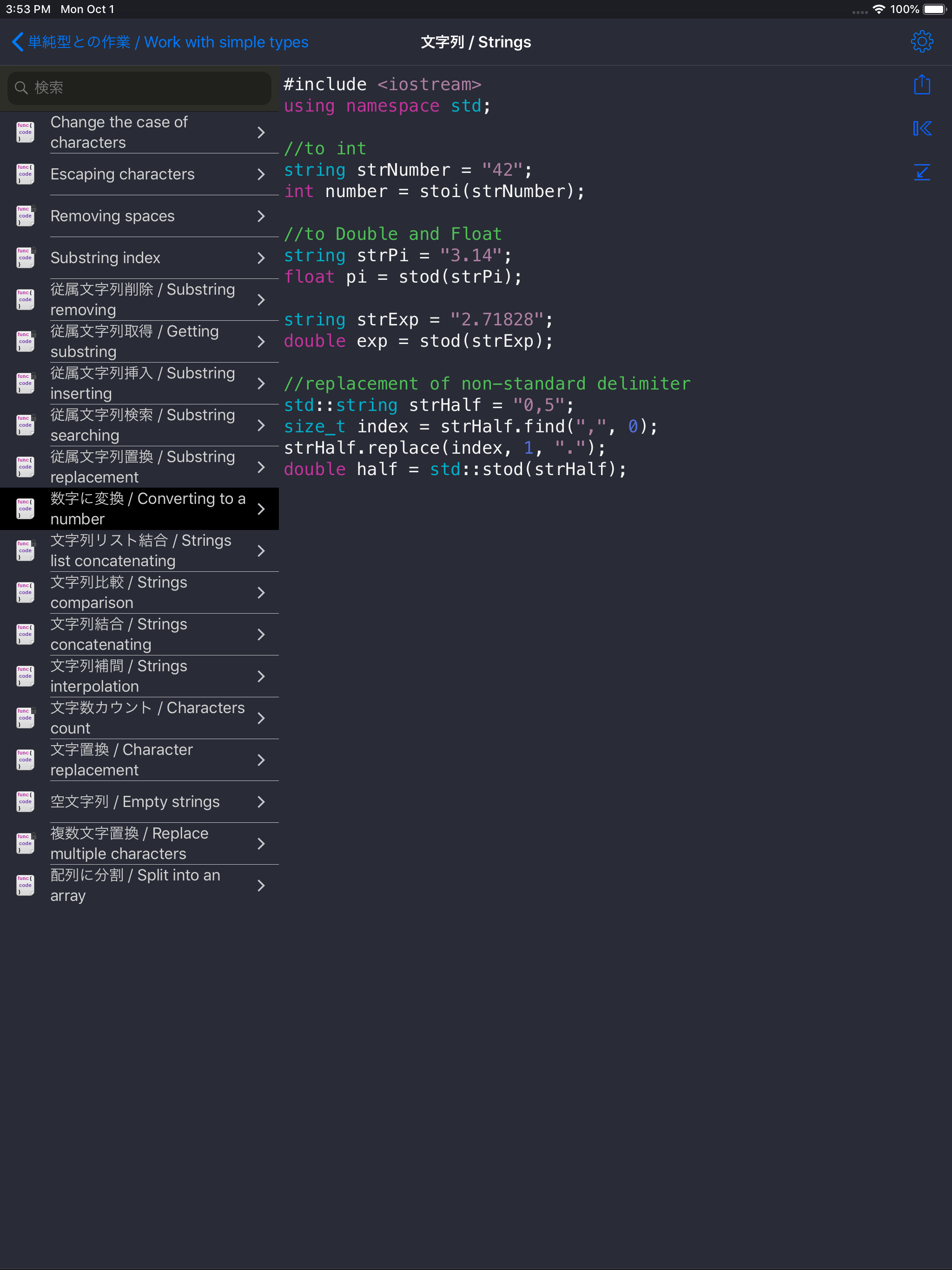The width and height of the screenshot is (952, 1270).
Task: Expand chevron for Split into an array
Action: point(261,885)
